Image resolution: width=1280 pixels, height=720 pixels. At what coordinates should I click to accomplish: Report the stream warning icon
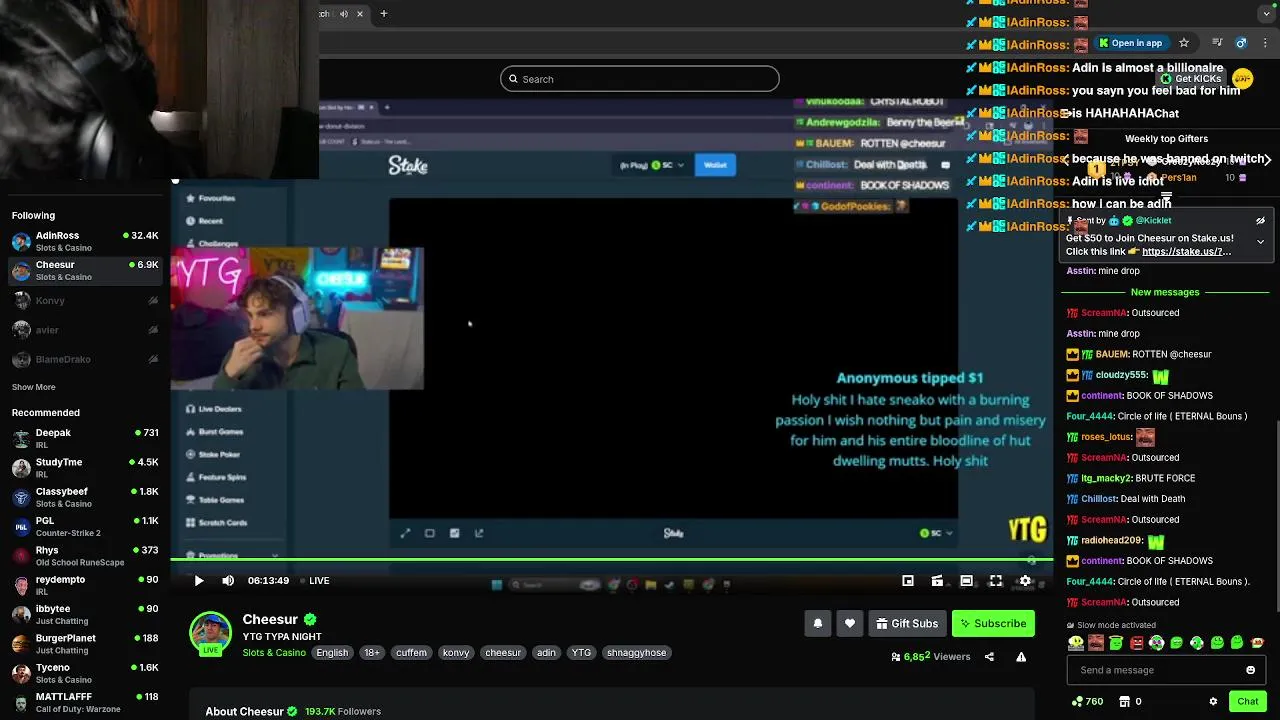[x=1021, y=657]
